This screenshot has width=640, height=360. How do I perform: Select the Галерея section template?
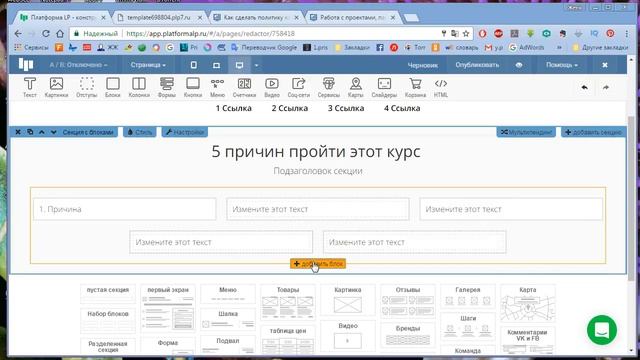click(x=468, y=296)
